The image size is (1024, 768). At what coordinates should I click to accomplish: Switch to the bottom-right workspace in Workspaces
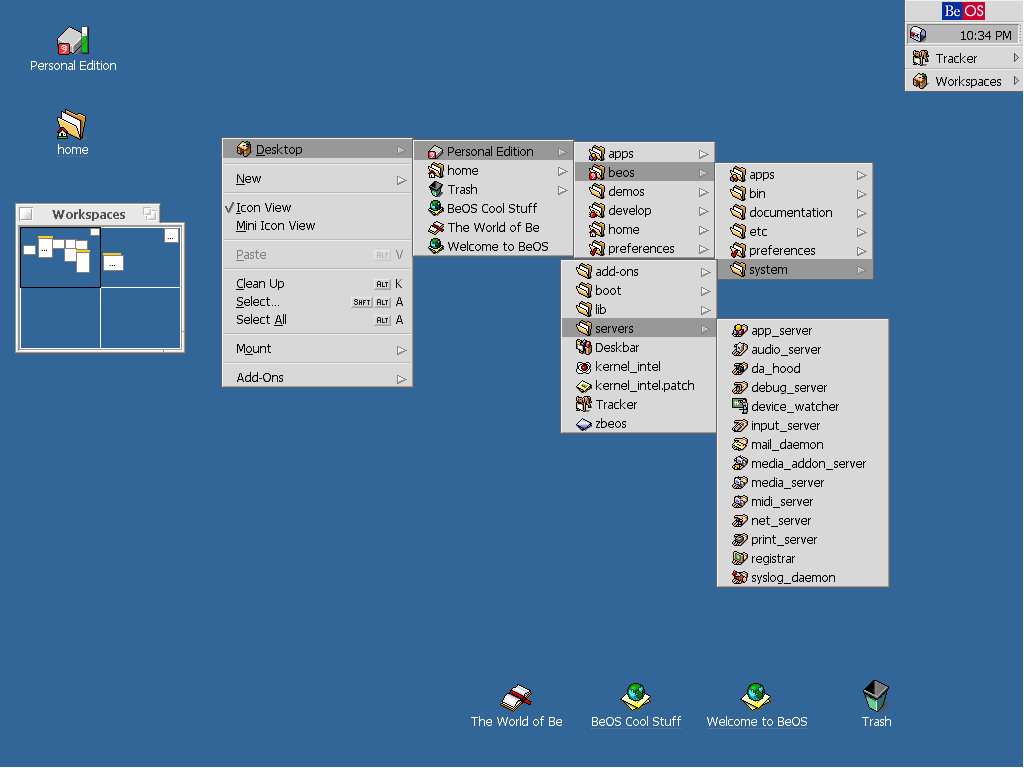[140, 318]
